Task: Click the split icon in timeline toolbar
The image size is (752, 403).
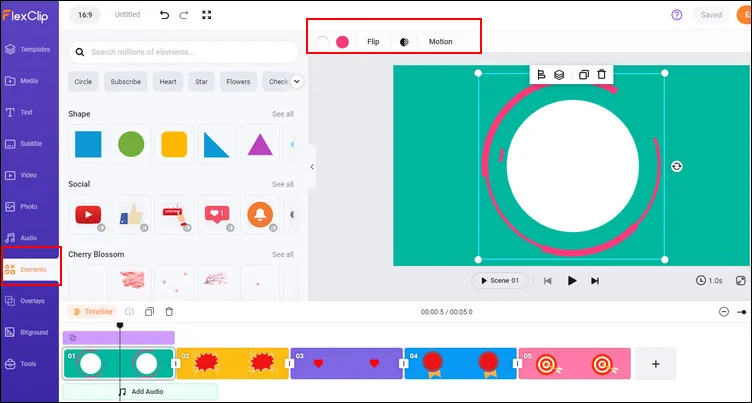Action: tap(129, 312)
